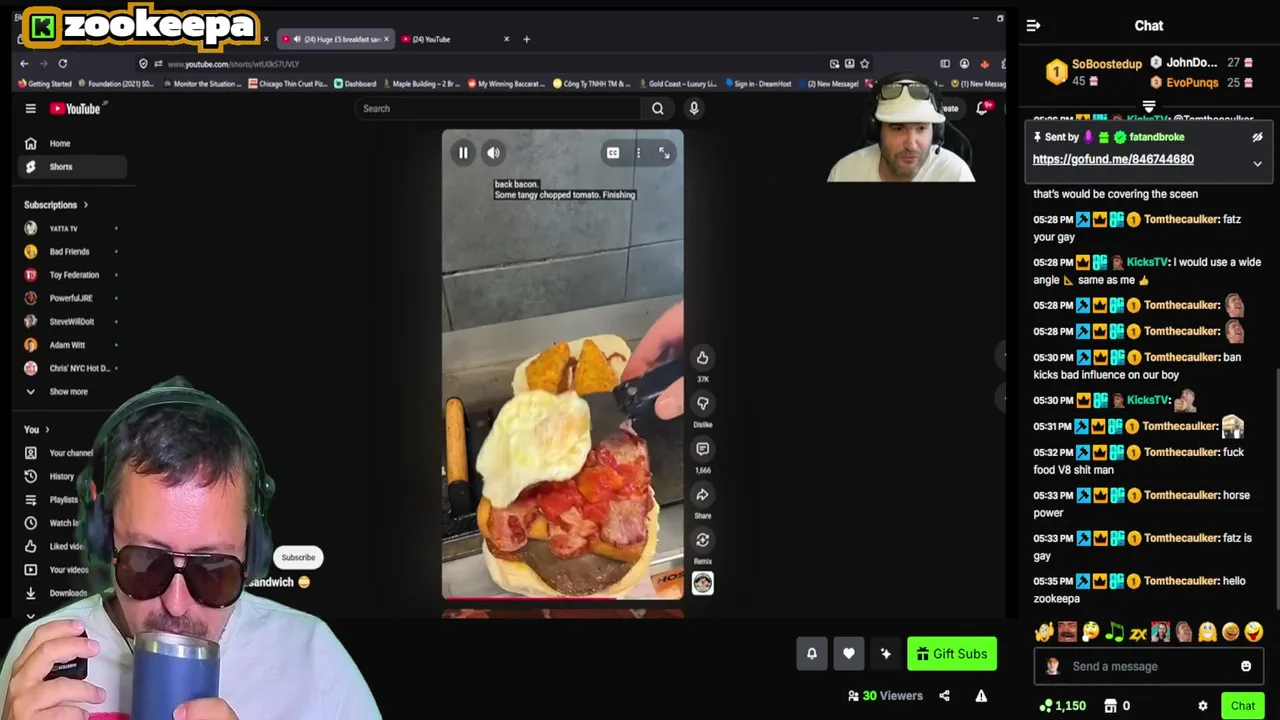Toggle closed captions on the Short
Image resolution: width=1280 pixels, height=720 pixels.
point(612,153)
